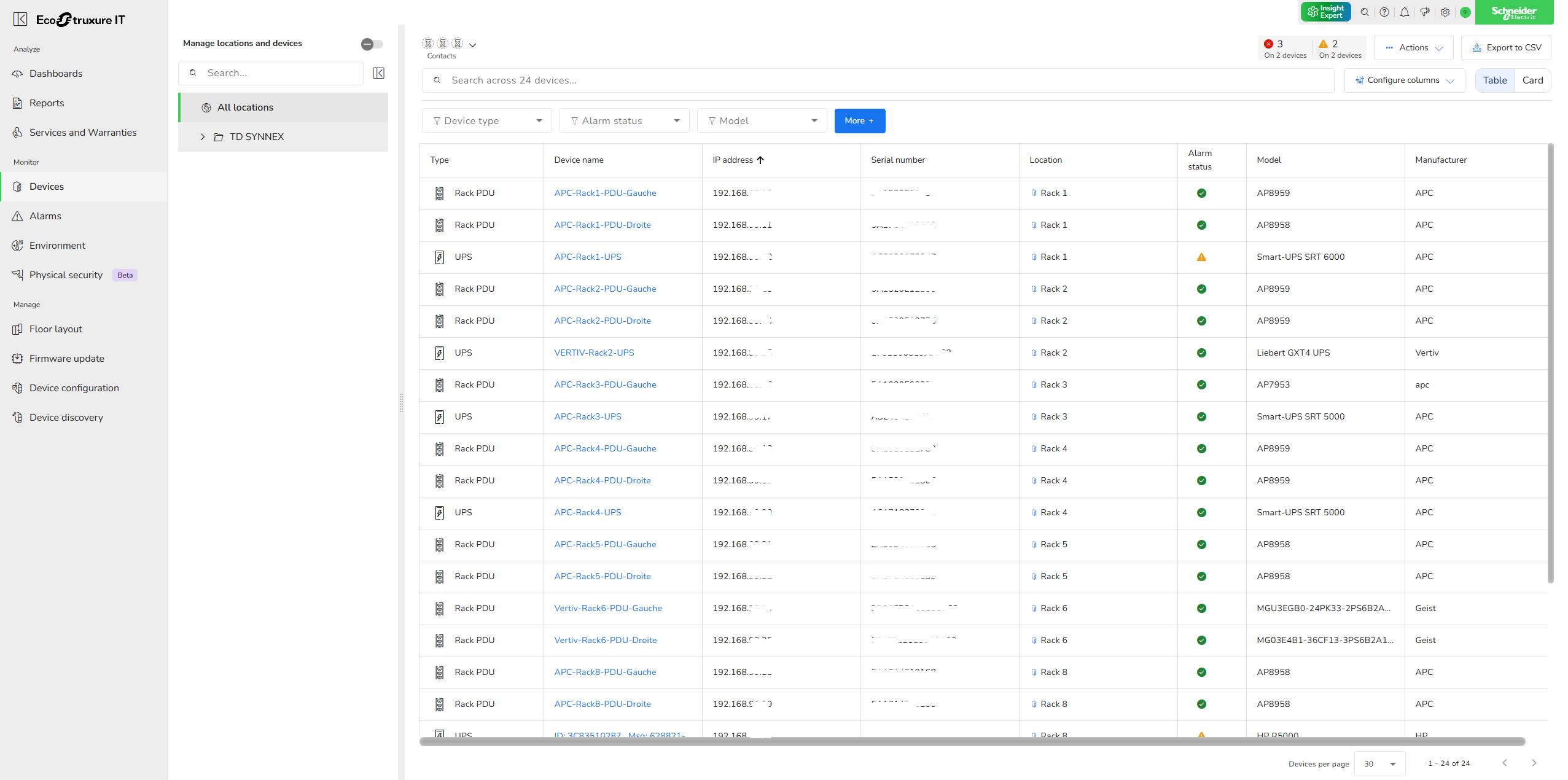Switch to Card view

1532,80
